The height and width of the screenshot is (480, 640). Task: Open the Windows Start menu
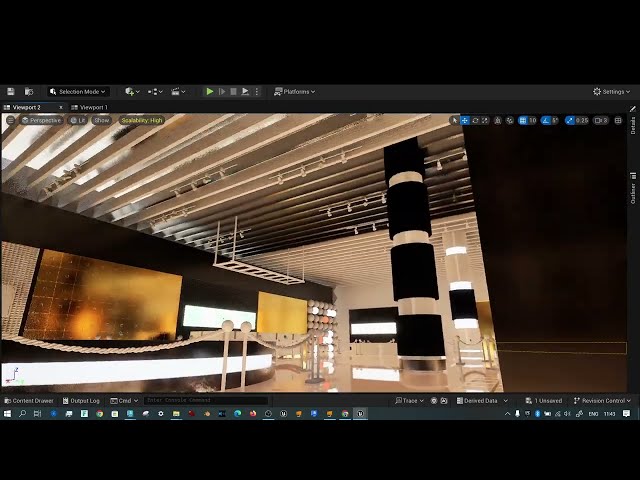7,413
